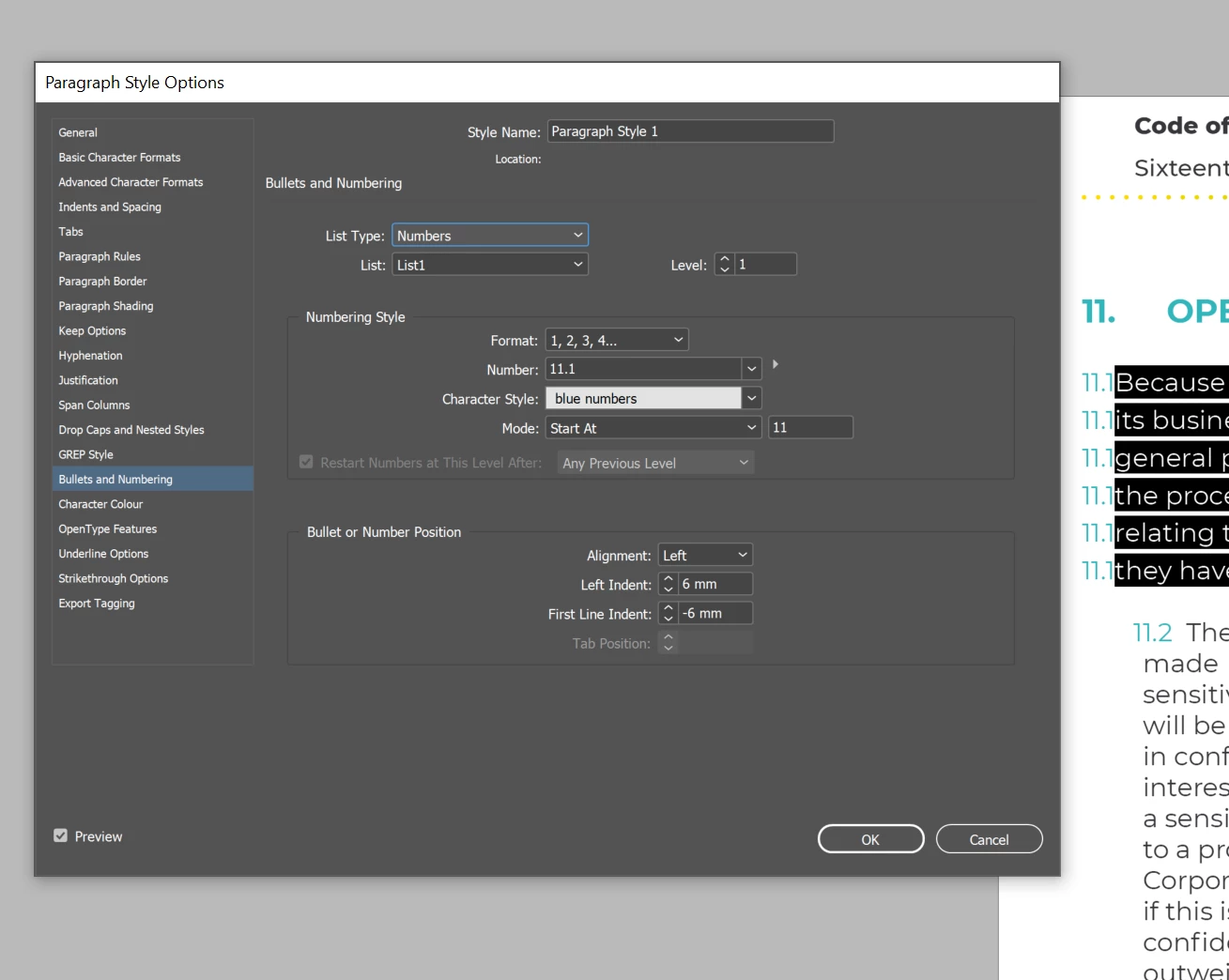
Task: Expand the Format numbering dropdown
Action: (617, 340)
